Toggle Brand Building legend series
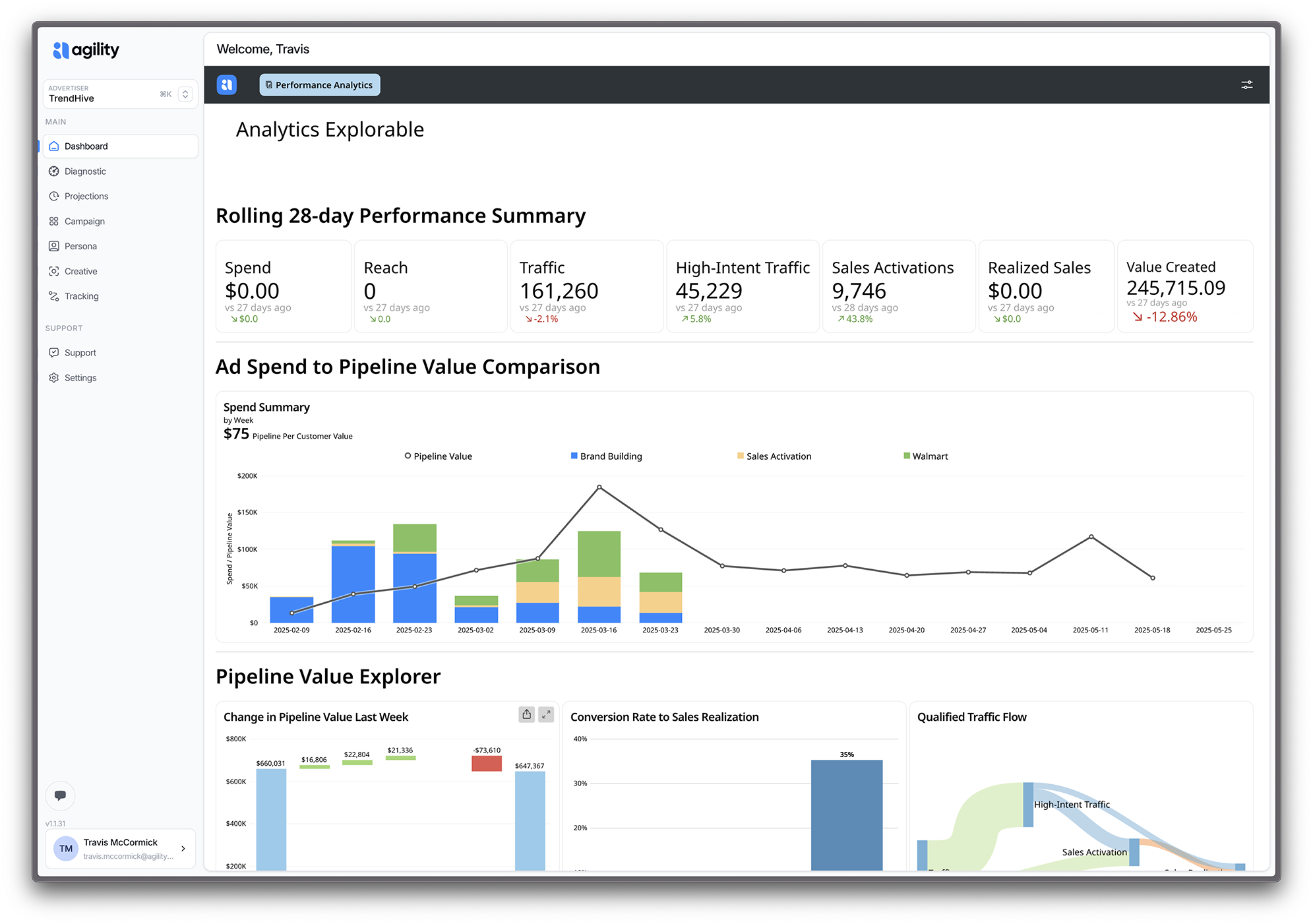This screenshot has height=924, width=1313. (x=606, y=456)
